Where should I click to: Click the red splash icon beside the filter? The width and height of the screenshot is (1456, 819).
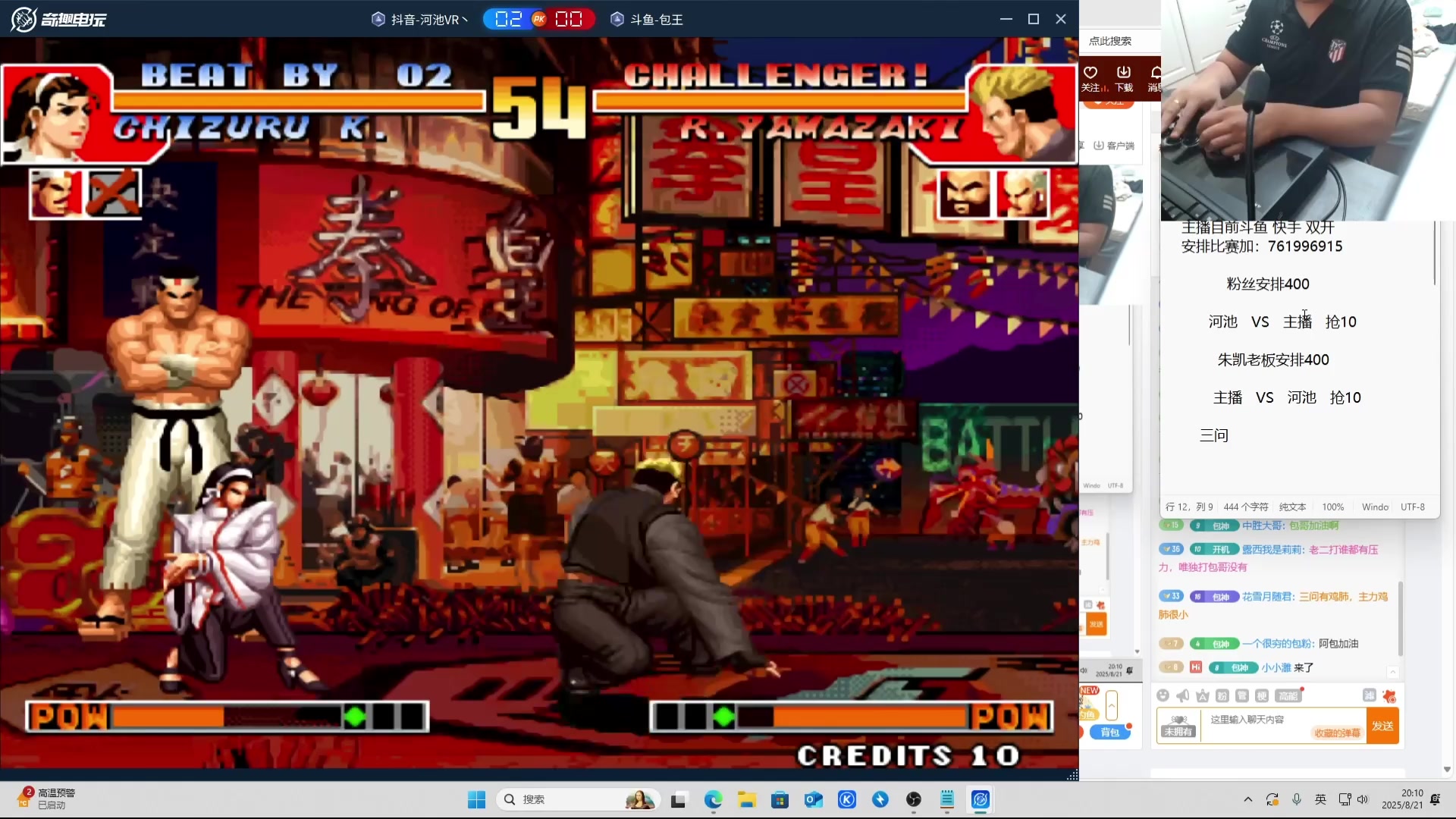1389,696
